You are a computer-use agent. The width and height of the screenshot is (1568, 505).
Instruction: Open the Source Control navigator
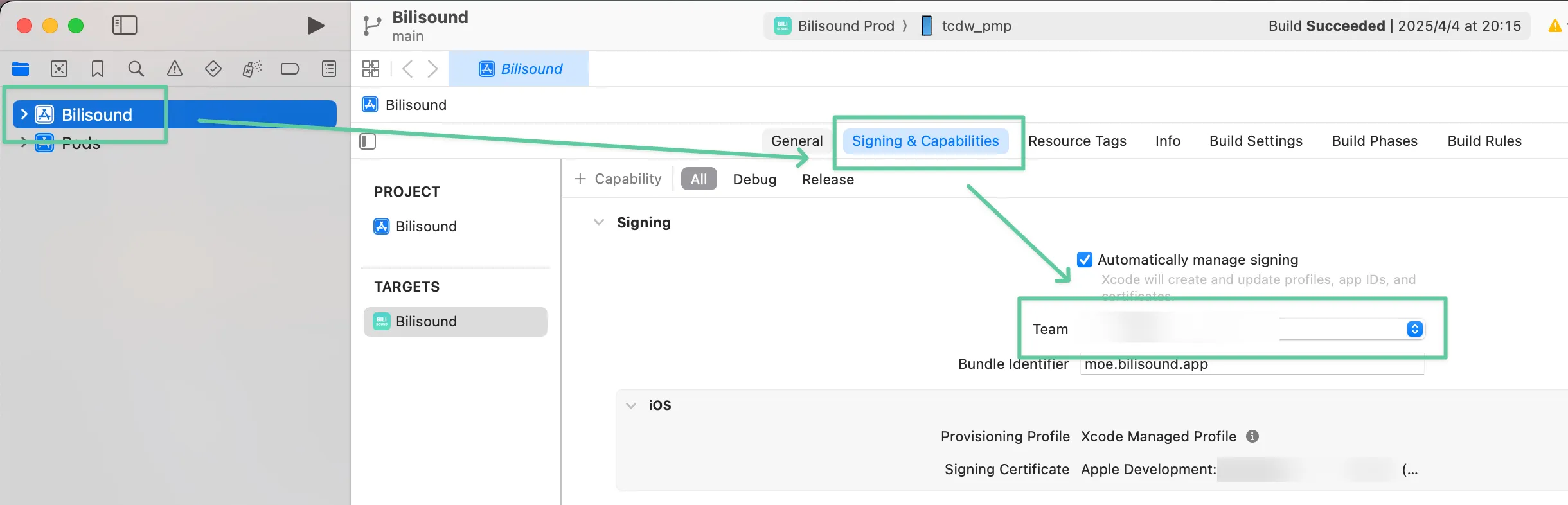[x=59, y=69]
